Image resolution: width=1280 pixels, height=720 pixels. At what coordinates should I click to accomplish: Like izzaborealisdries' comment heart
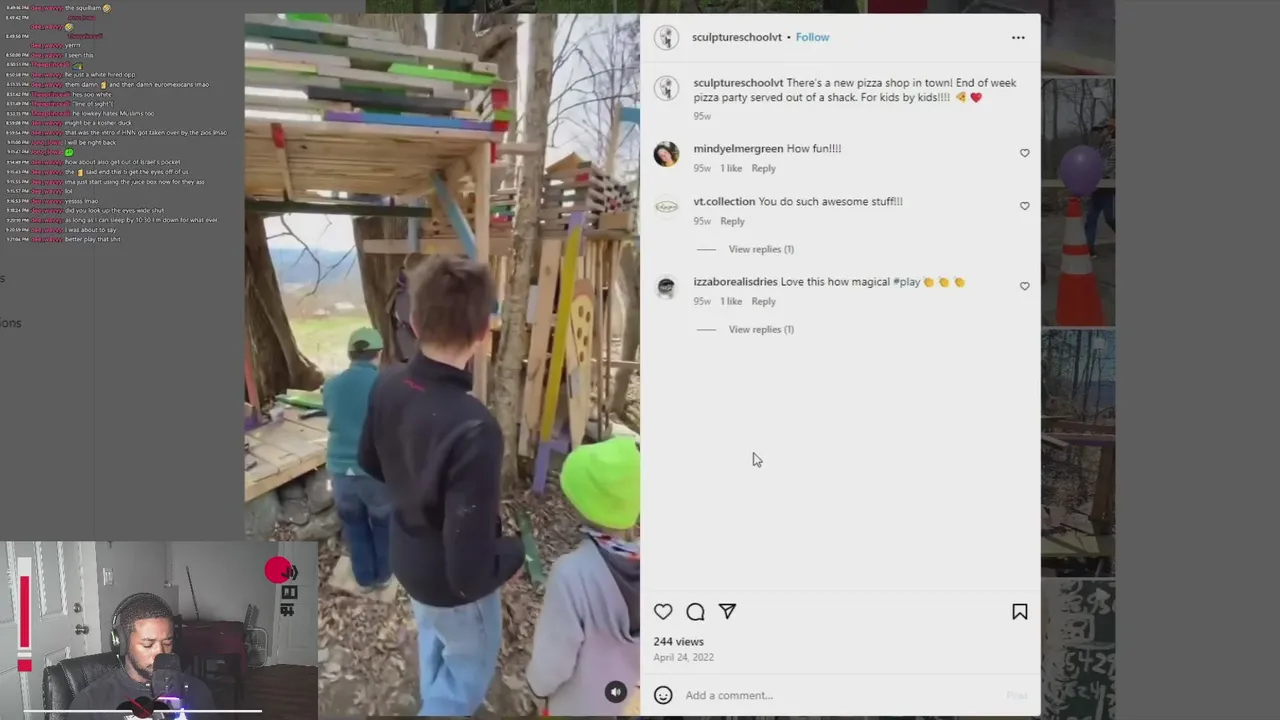coord(1024,286)
